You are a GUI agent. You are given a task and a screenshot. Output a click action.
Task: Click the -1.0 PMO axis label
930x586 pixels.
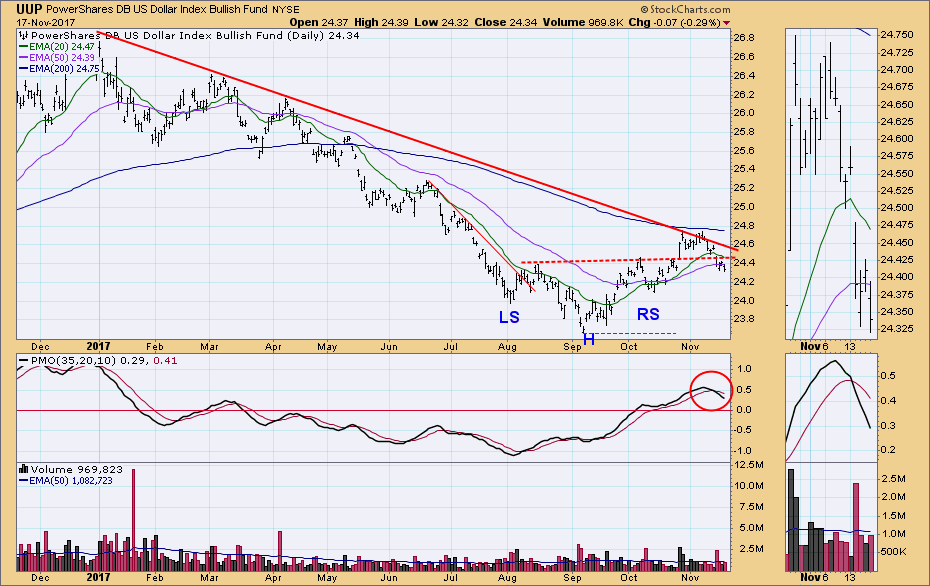tap(743, 451)
